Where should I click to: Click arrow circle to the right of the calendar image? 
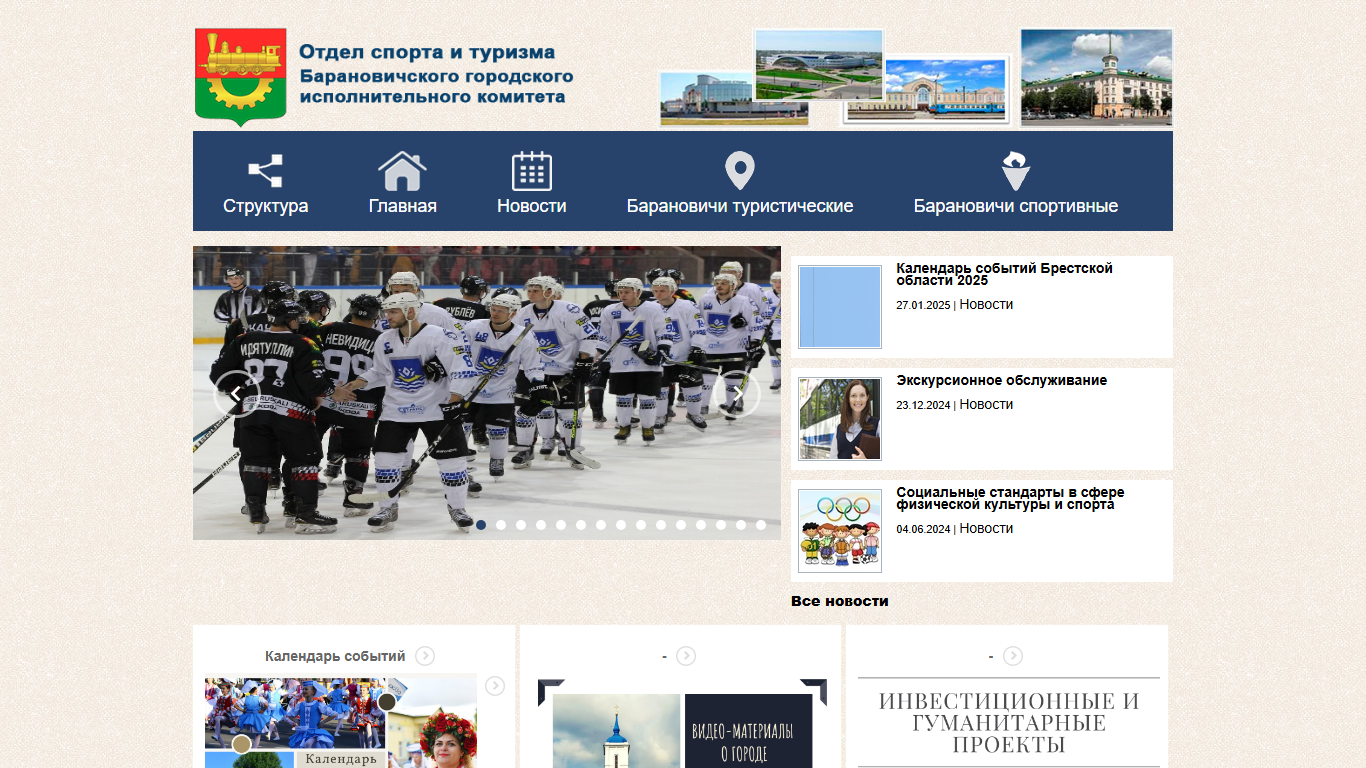[x=495, y=686]
